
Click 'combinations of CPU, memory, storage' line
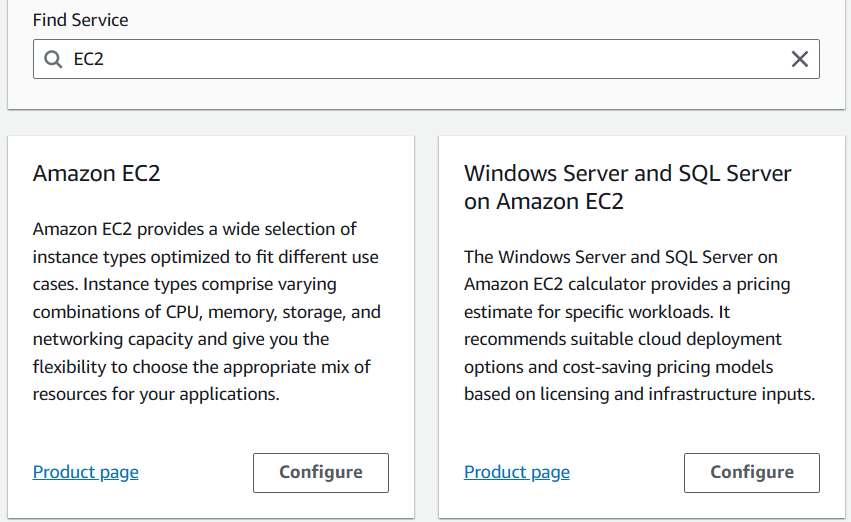[207, 312]
